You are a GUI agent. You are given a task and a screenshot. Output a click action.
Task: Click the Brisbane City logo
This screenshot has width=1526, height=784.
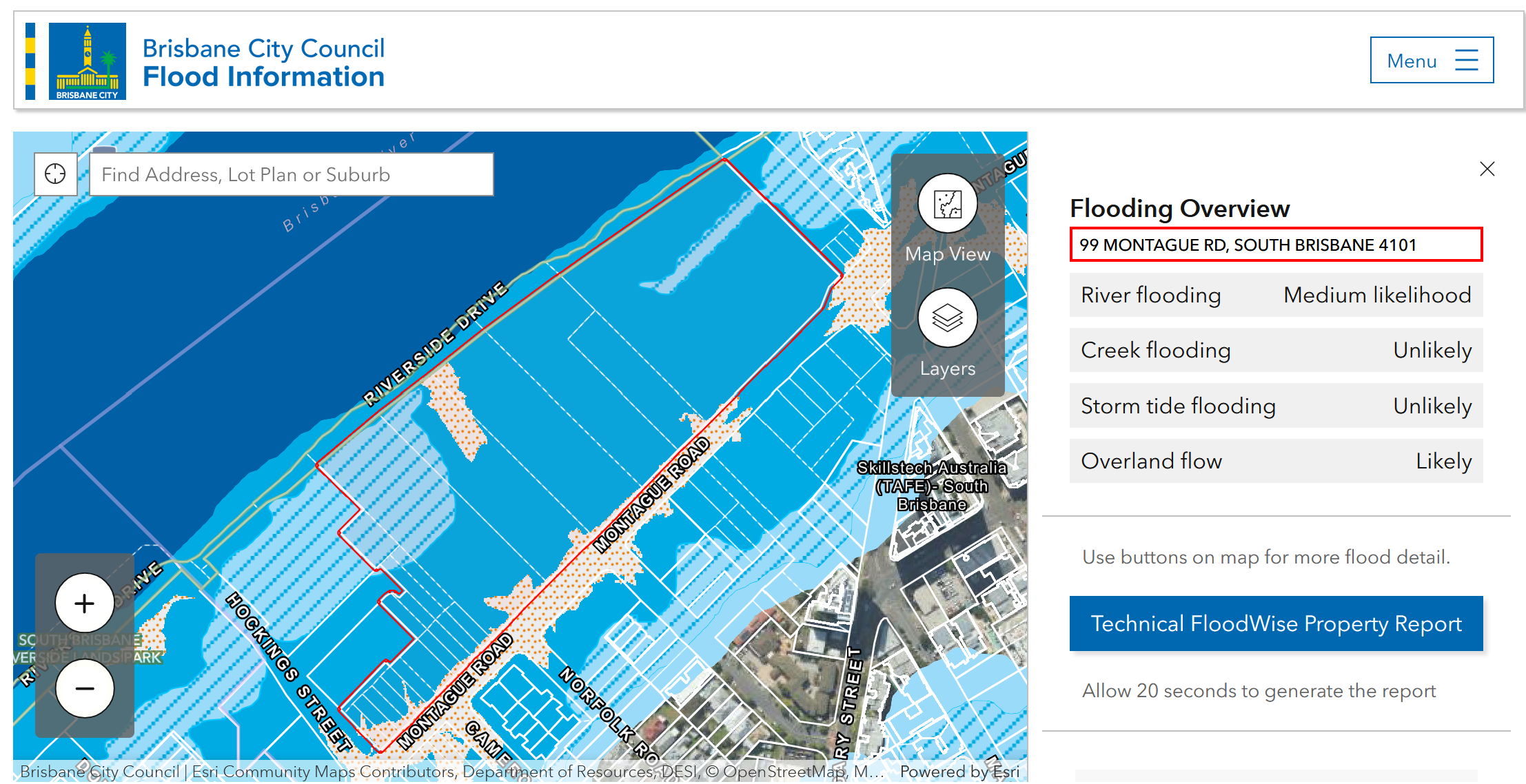(x=87, y=61)
